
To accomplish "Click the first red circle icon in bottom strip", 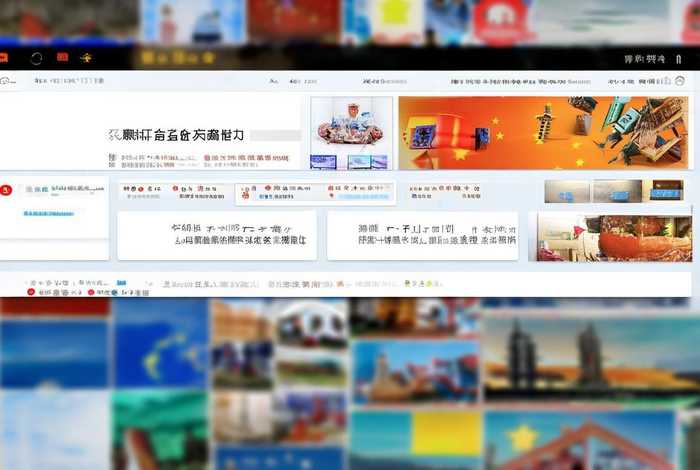I will tap(31, 292).
